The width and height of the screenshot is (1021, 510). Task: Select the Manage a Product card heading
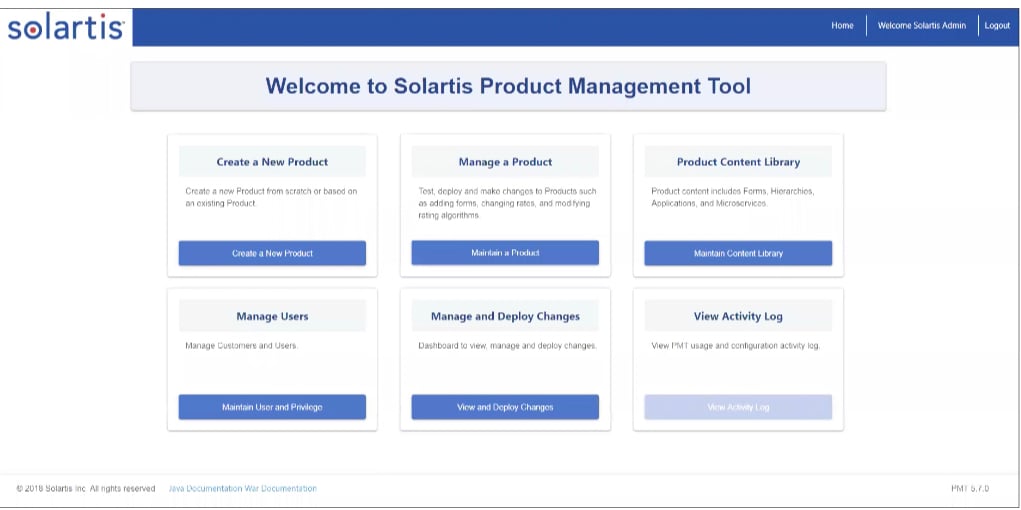pyautogui.click(x=505, y=162)
